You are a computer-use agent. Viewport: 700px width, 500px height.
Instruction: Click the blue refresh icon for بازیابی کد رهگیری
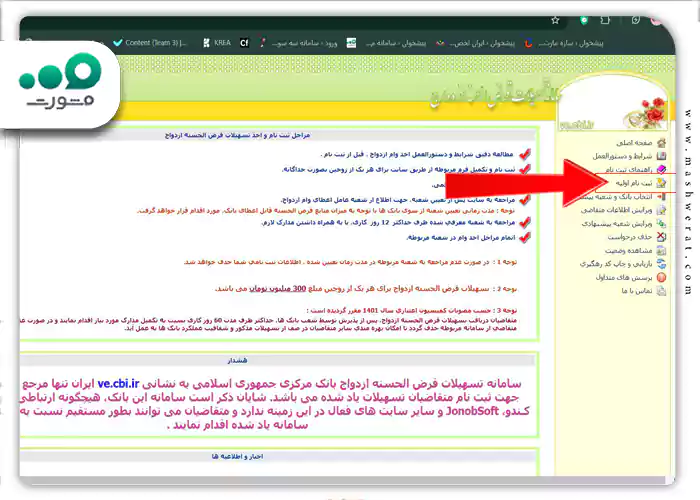(662, 264)
